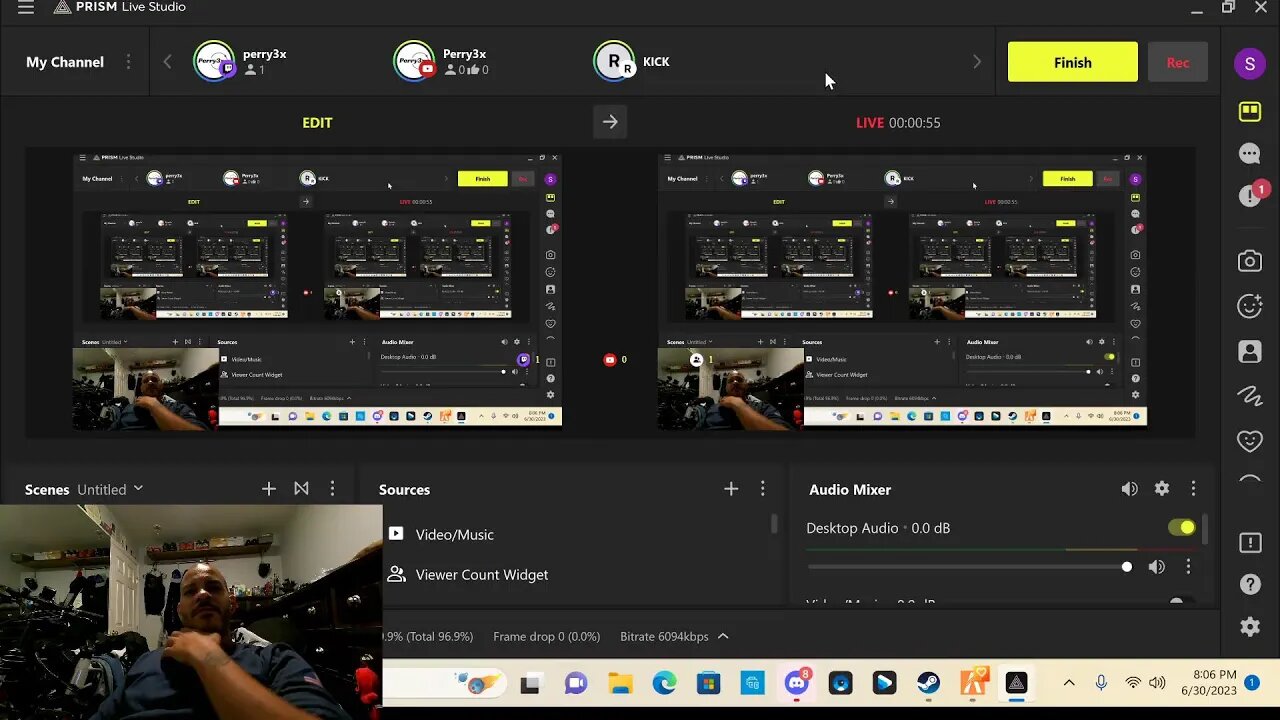Click the LIVE preview thumbnail
Viewport: 1280px width, 720px height.
coord(902,290)
